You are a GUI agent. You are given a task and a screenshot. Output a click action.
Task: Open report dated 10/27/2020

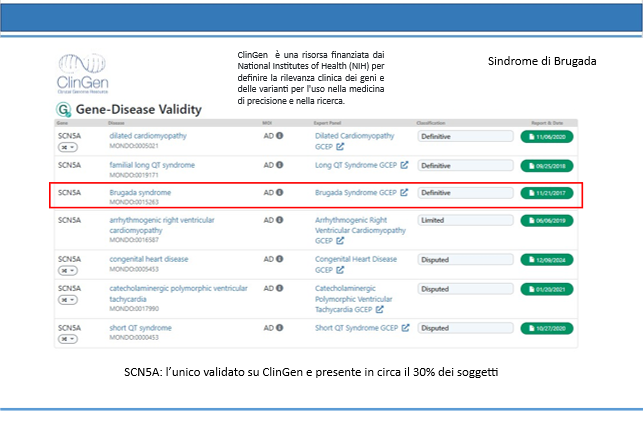[x=547, y=328]
